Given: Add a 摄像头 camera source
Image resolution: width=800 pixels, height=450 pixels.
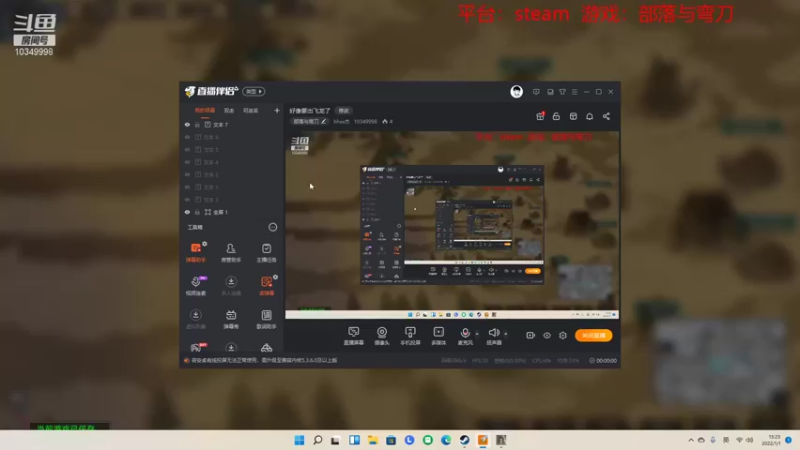Looking at the screenshot, I should pyautogui.click(x=382, y=336).
